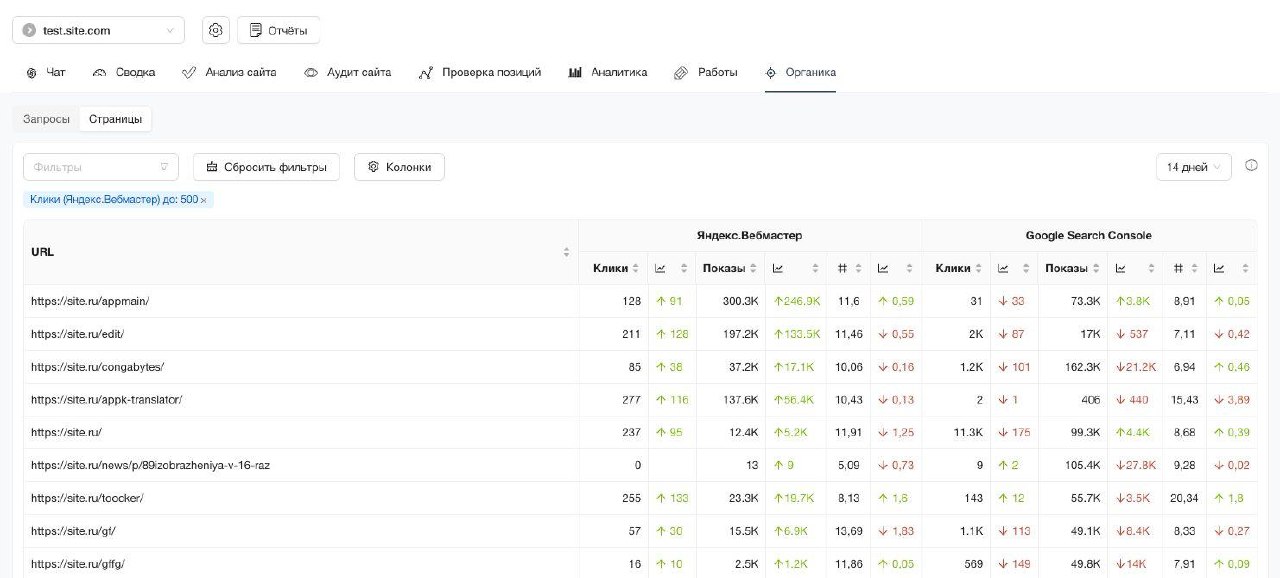
Task: Remove the Клики (Яндекс.Вебмастер) filter chip
Action: coord(203,200)
